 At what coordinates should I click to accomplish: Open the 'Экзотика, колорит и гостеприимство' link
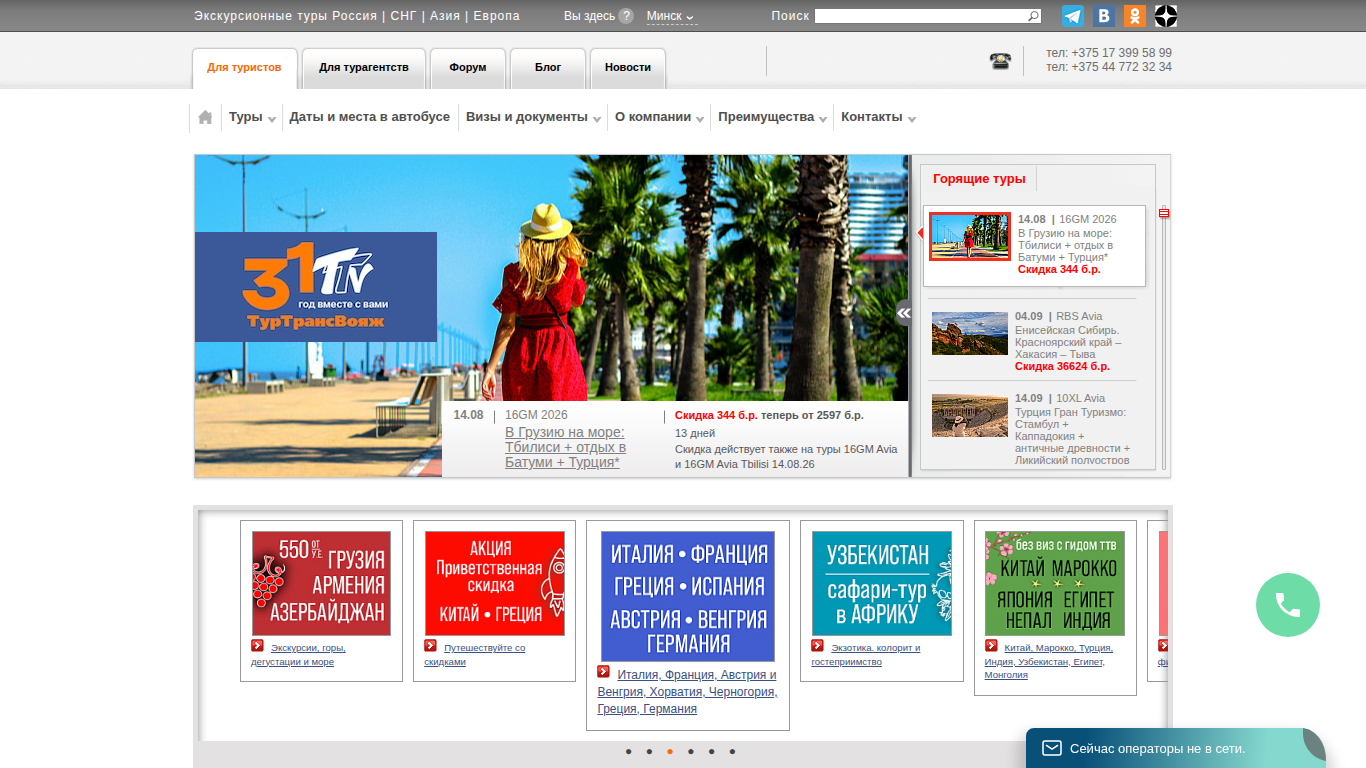pyautogui.click(x=866, y=654)
